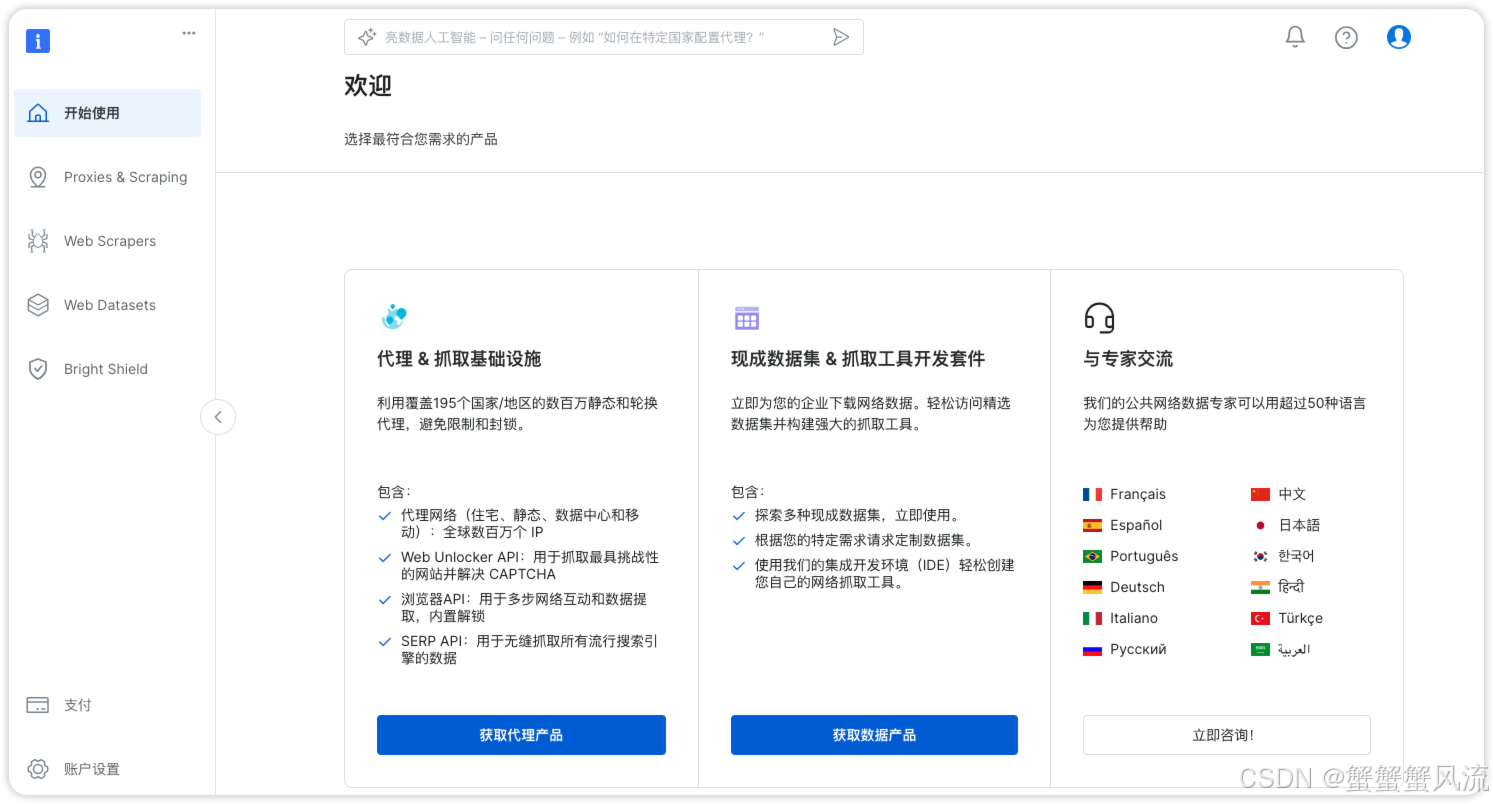This screenshot has height=804, width=1493.
Task: Click the 日本語 language label
Action: click(x=1299, y=525)
